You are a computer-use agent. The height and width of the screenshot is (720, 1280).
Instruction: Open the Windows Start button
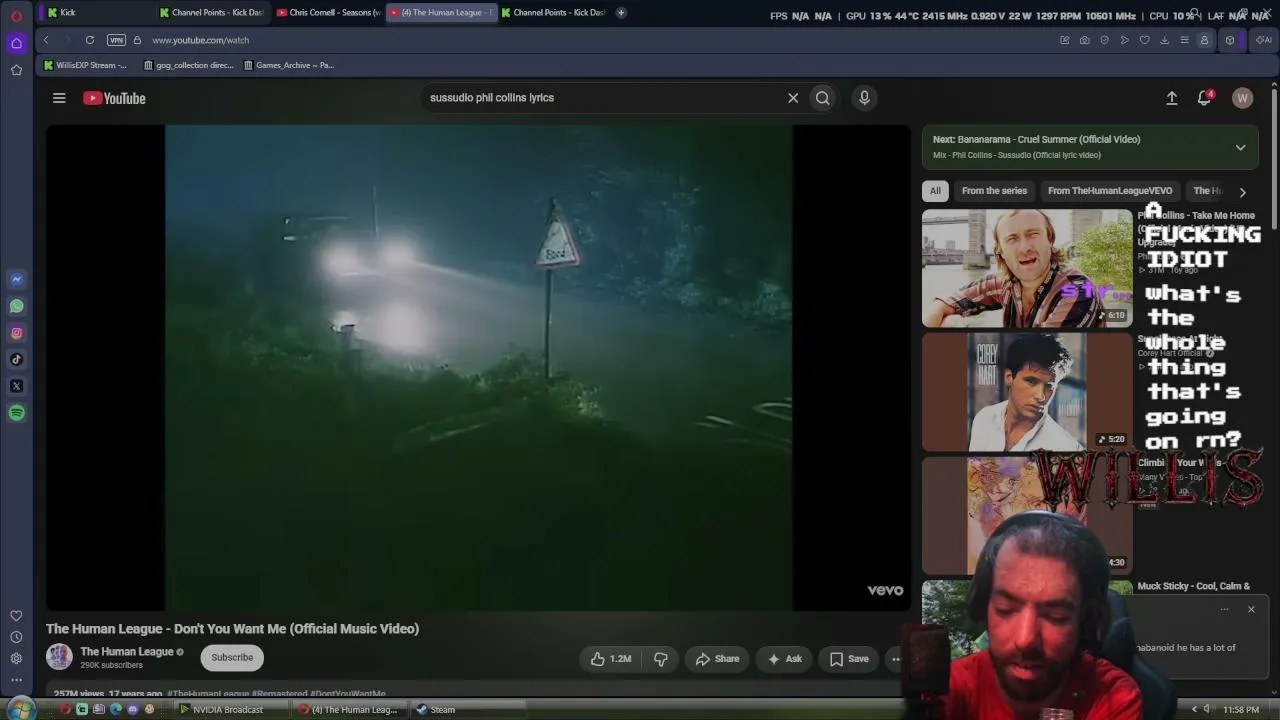click(x=21, y=709)
